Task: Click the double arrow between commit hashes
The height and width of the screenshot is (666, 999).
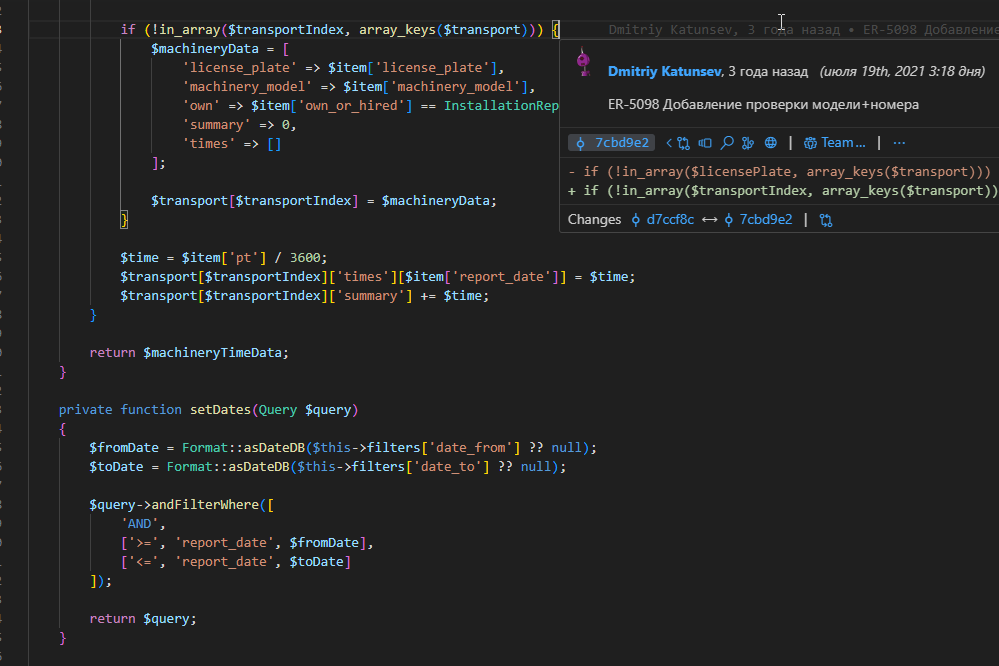Action: coord(709,220)
